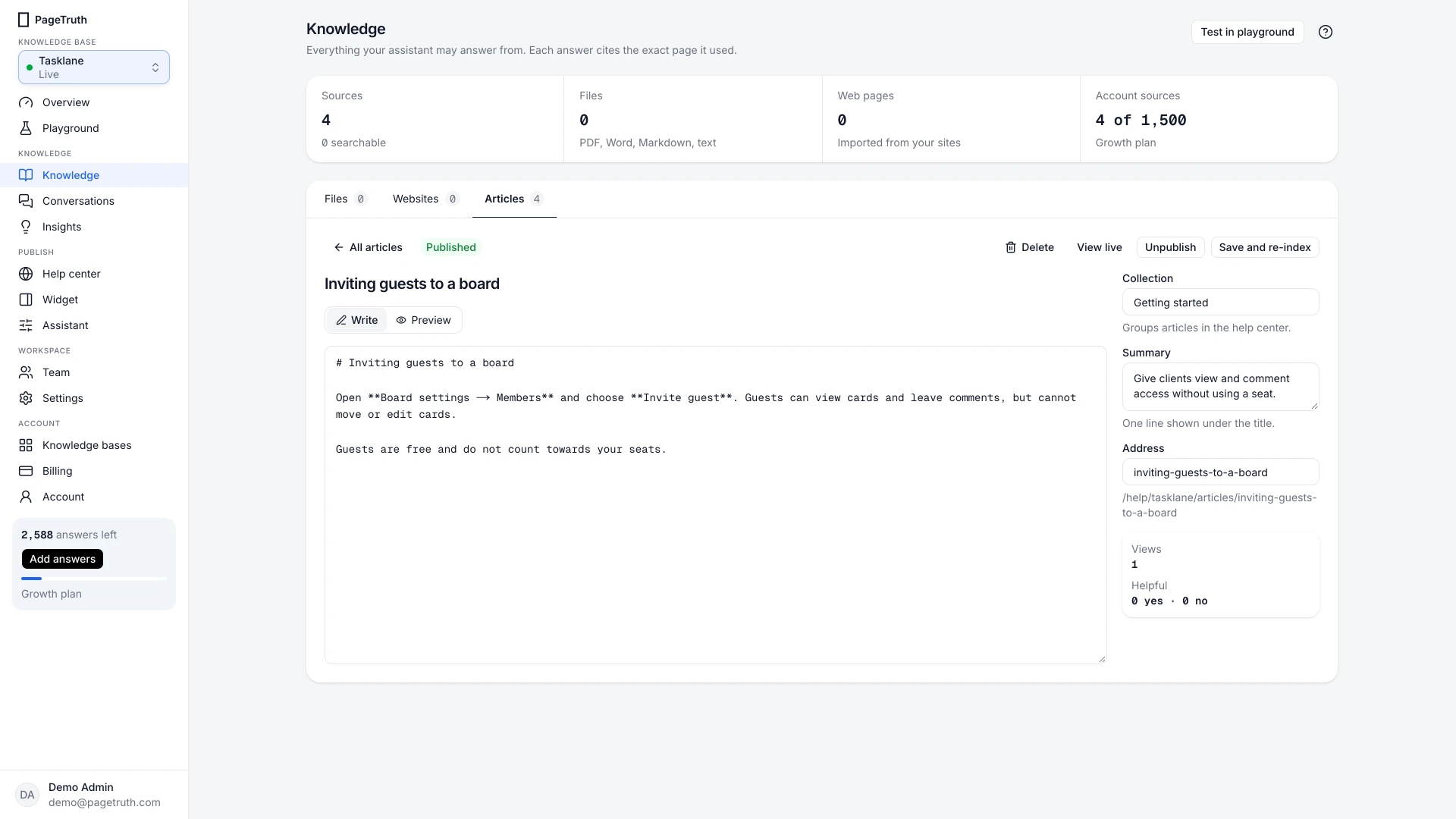Image resolution: width=1456 pixels, height=819 pixels.
Task: Click the article title Inviting guests to a board
Action: click(412, 284)
